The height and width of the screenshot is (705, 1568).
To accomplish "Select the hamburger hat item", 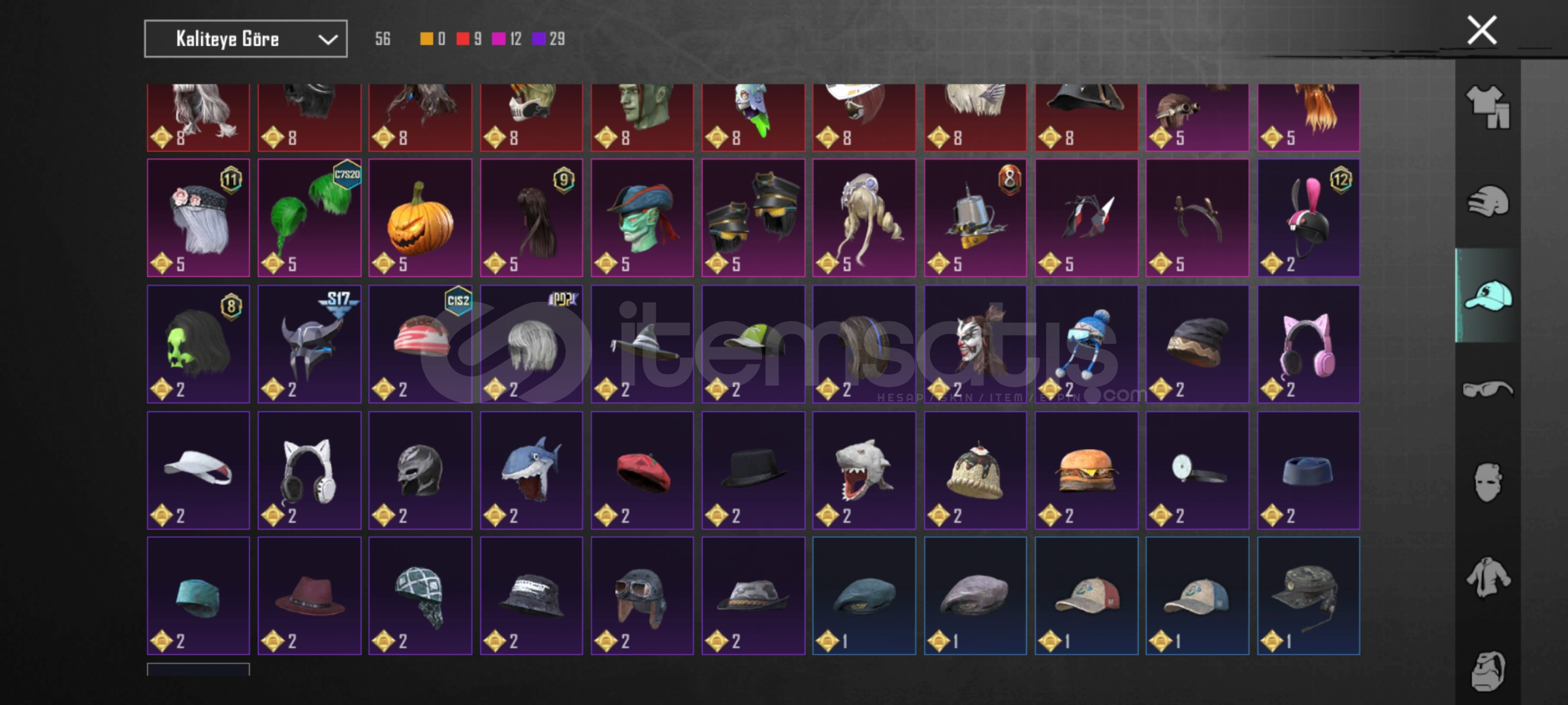I will pos(1086,470).
